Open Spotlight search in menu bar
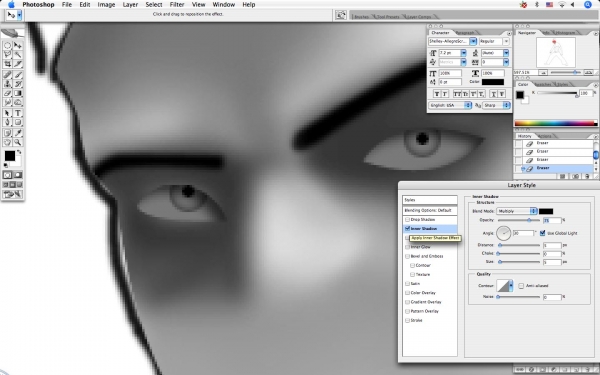 click(x=588, y=5)
